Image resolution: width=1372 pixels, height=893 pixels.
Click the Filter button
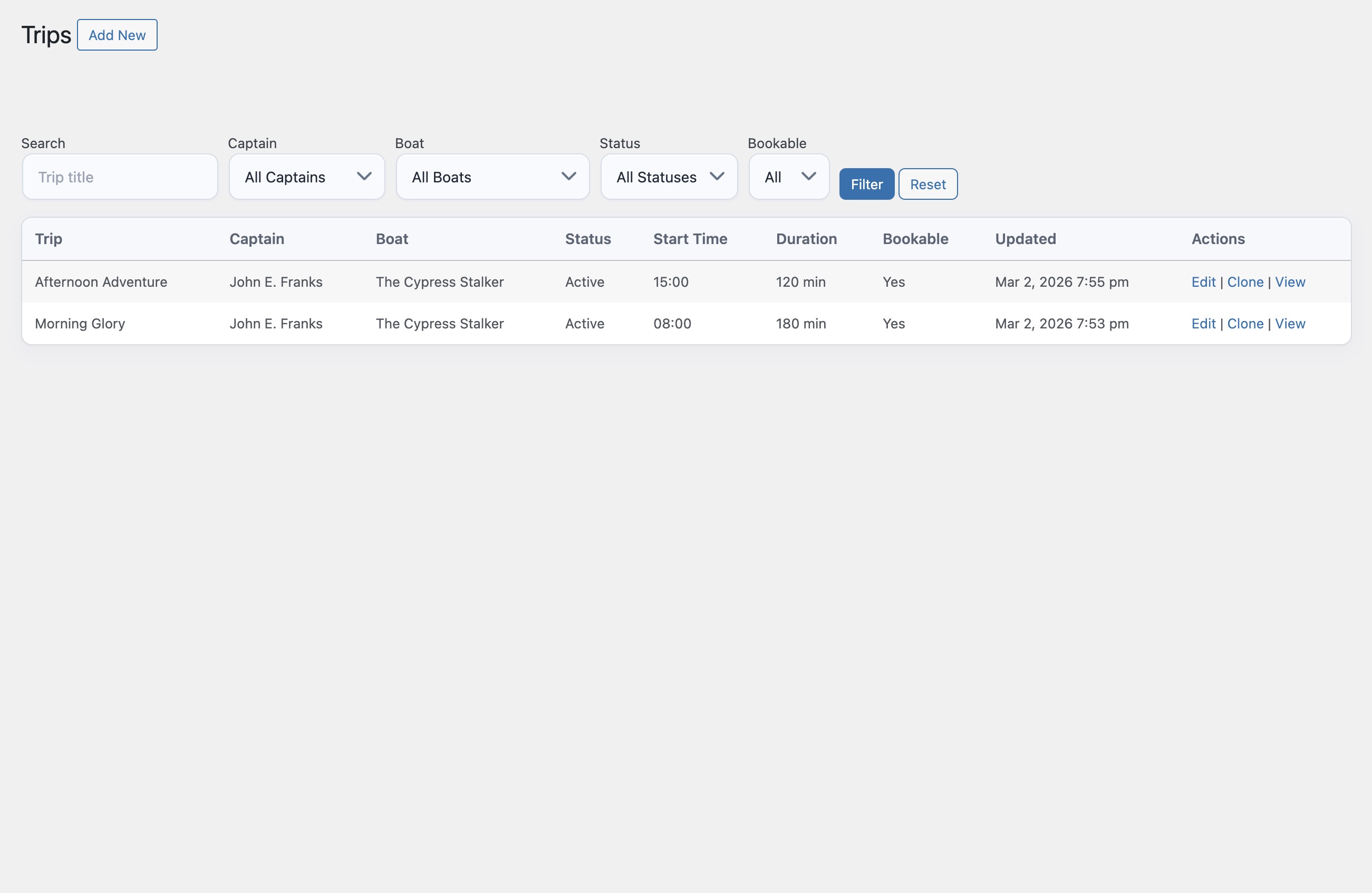[866, 184]
